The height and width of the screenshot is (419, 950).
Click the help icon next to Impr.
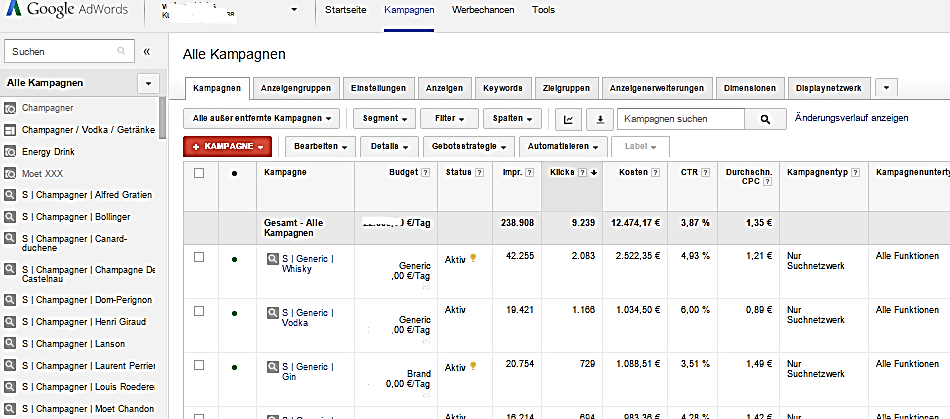530,173
